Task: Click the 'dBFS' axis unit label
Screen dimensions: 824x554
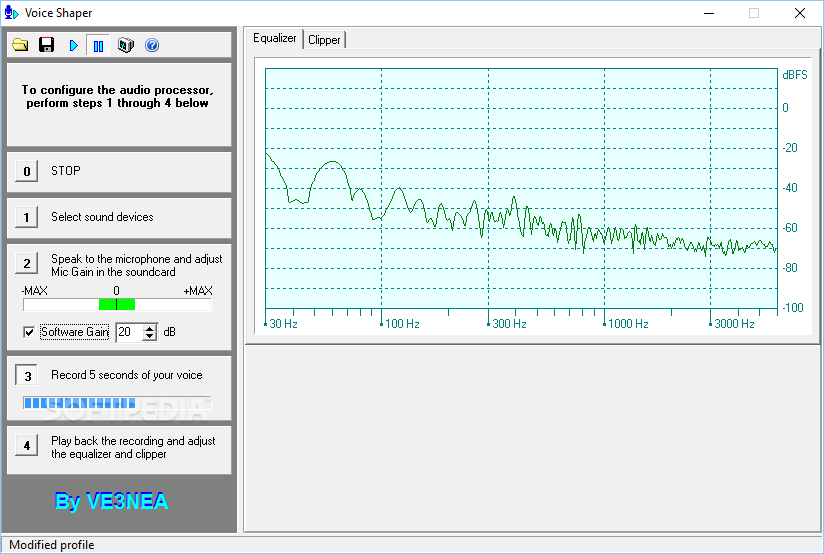Action: click(795, 75)
